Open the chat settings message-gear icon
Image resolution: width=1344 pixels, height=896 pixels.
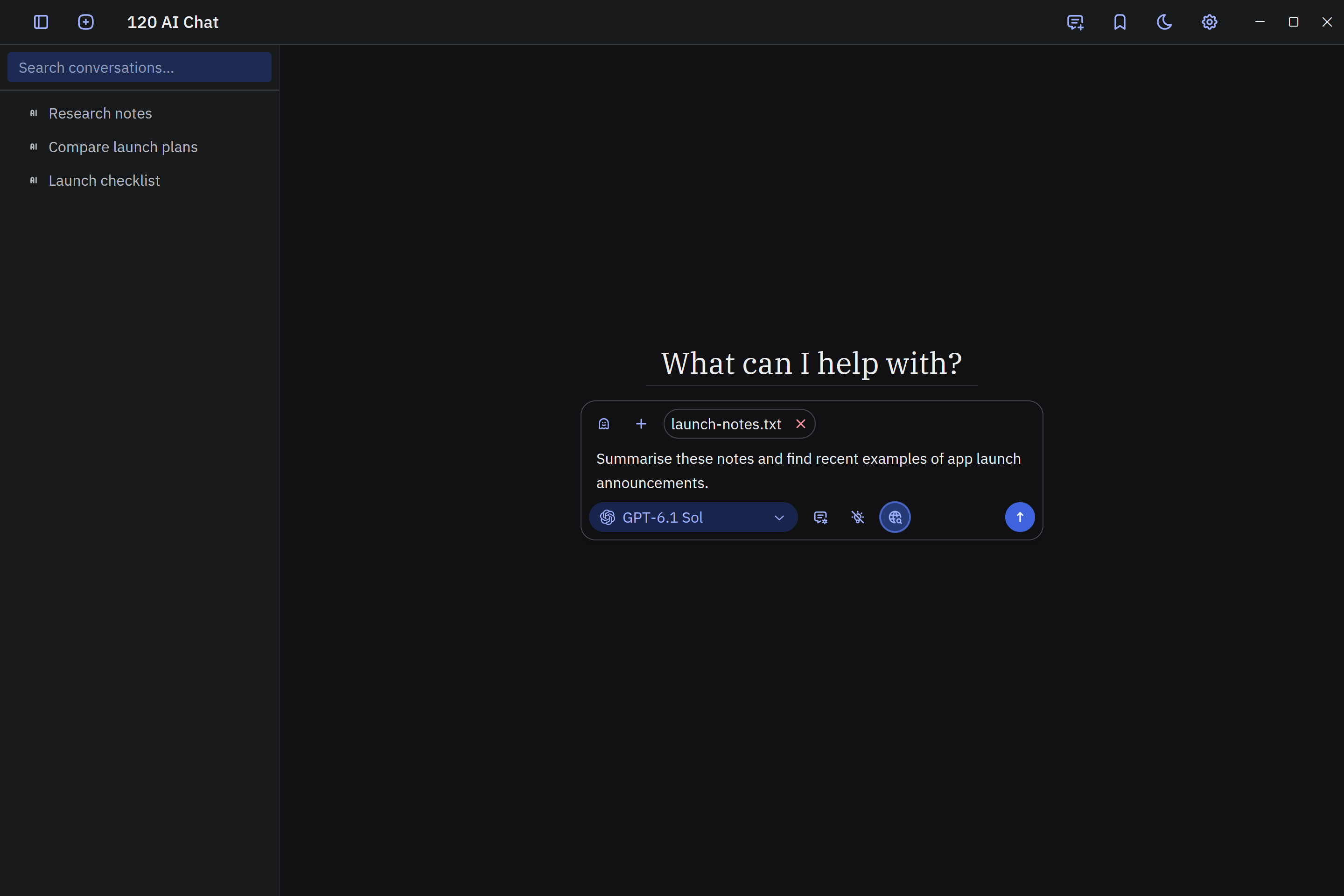point(820,517)
